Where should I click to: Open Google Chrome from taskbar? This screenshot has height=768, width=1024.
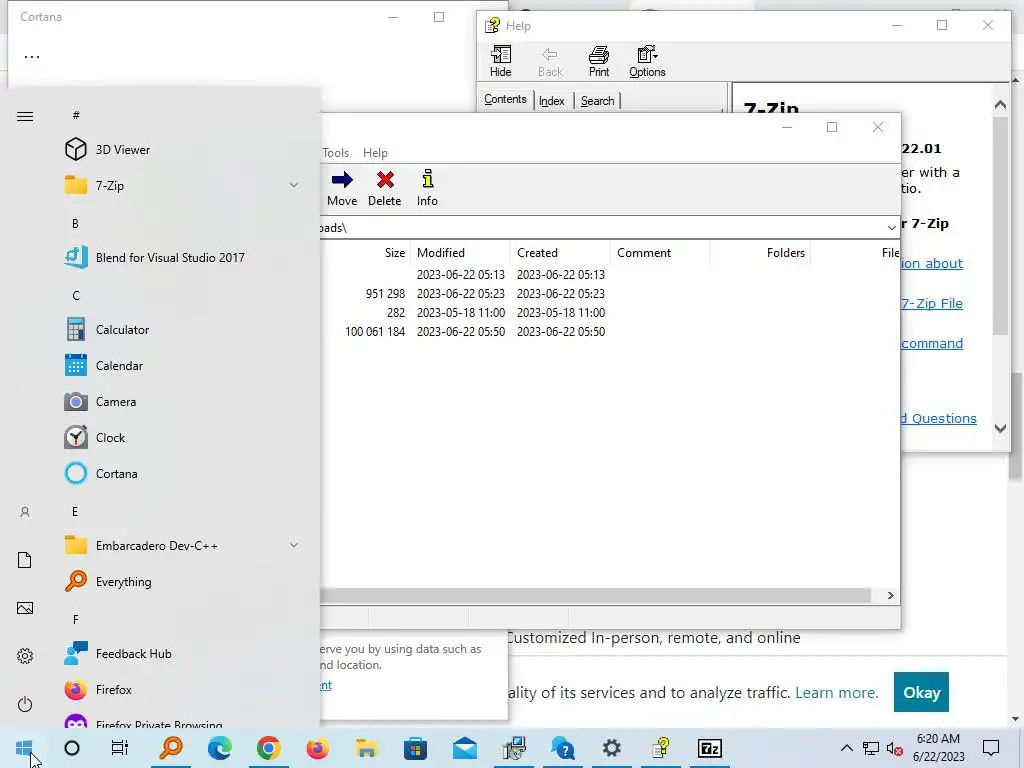click(268, 748)
